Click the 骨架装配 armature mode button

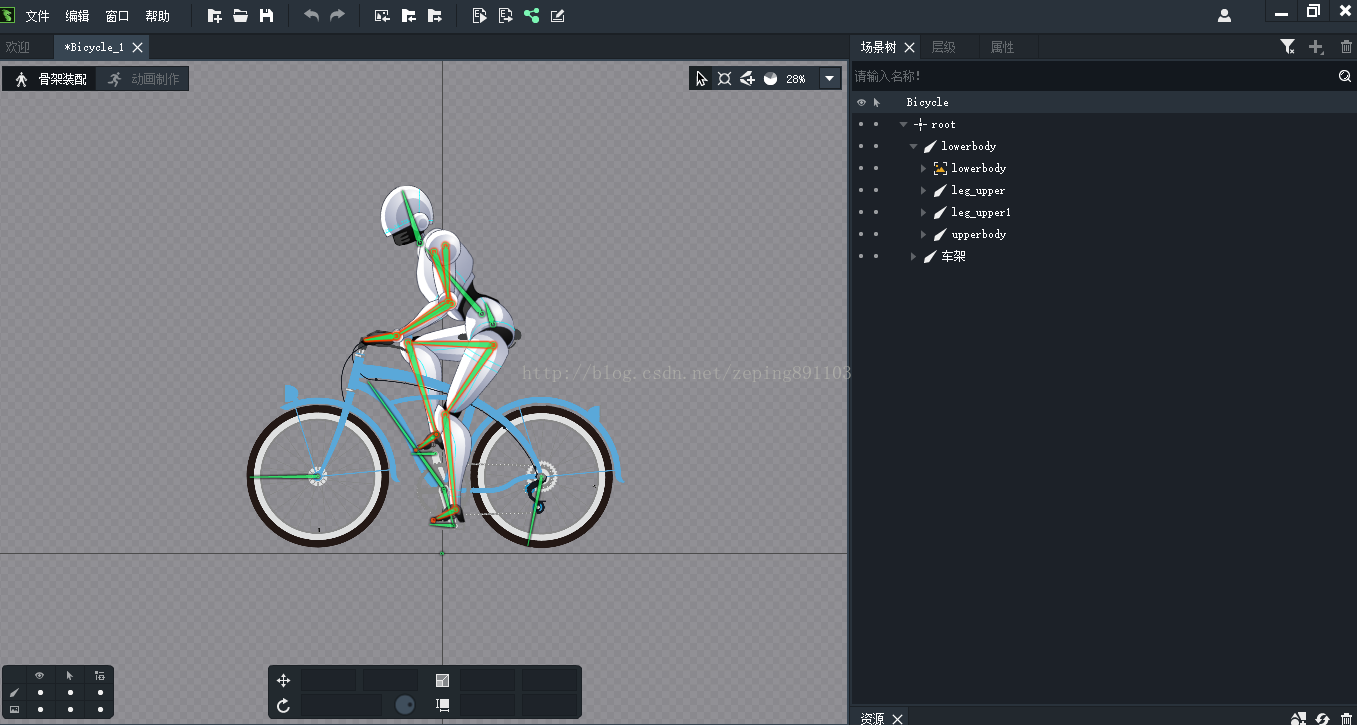(51, 79)
